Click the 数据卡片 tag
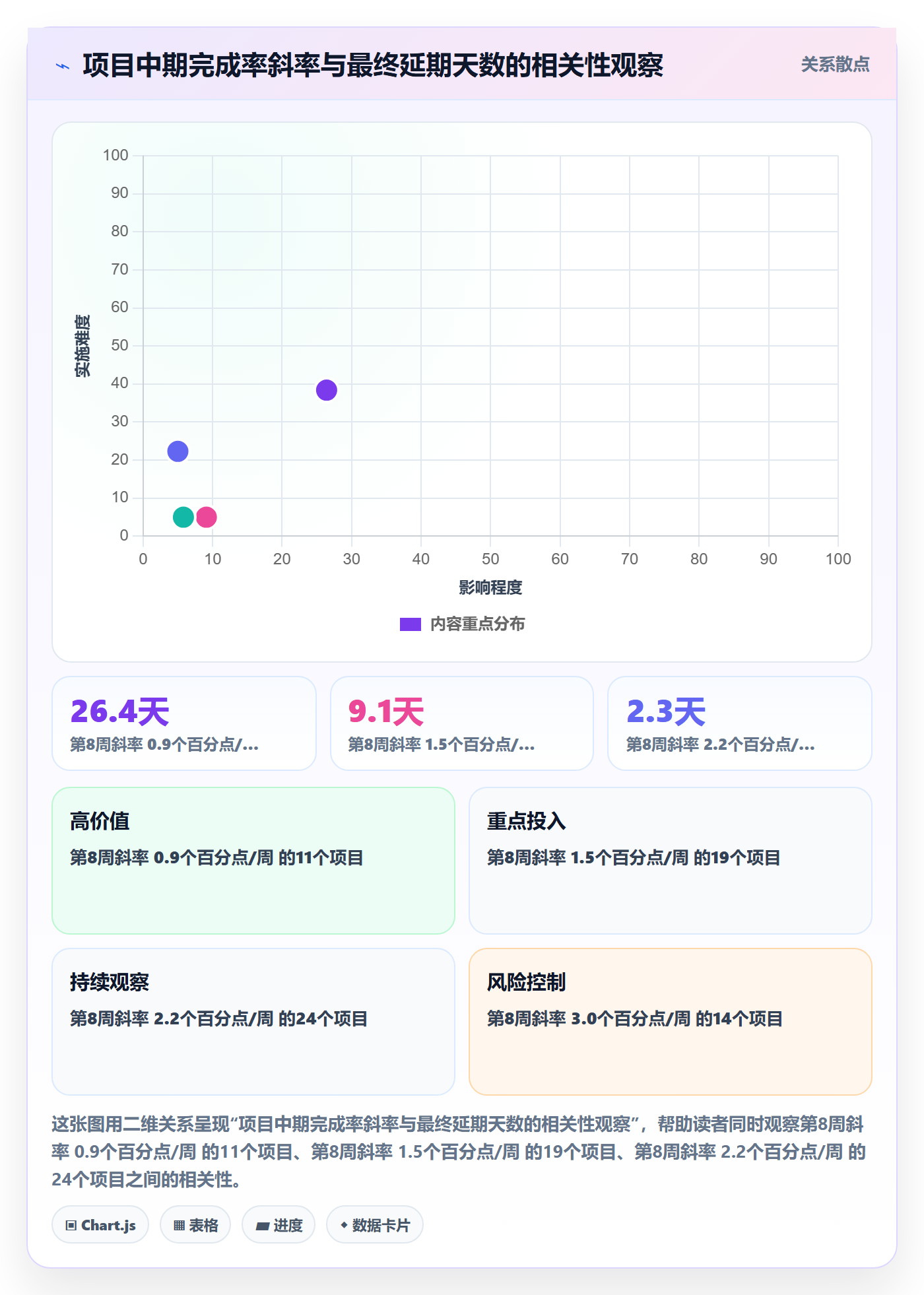 pos(375,1225)
